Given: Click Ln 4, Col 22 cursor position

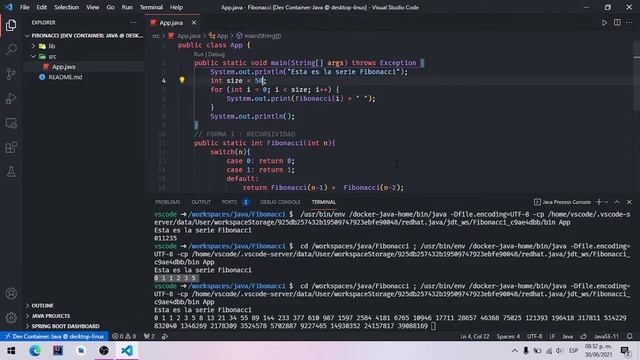Looking at the screenshot, I should (x=474, y=336).
